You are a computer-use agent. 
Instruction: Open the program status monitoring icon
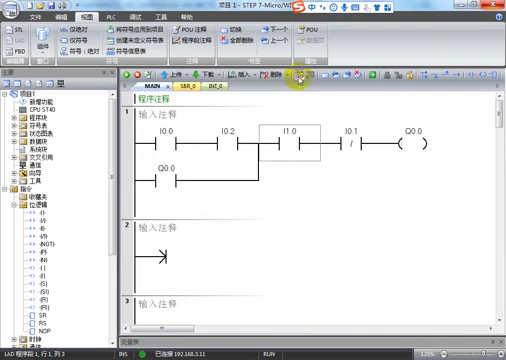click(x=299, y=75)
